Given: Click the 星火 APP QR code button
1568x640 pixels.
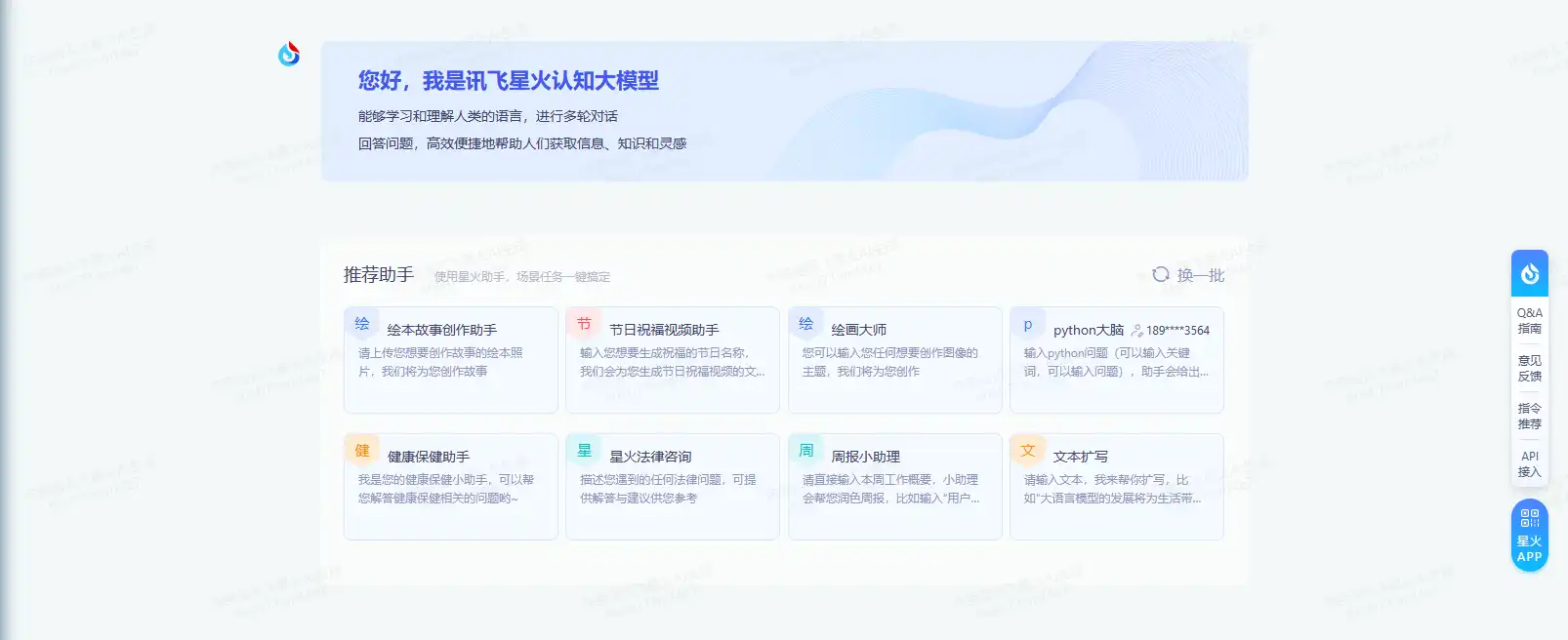Looking at the screenshot, I should (1530, 535).
